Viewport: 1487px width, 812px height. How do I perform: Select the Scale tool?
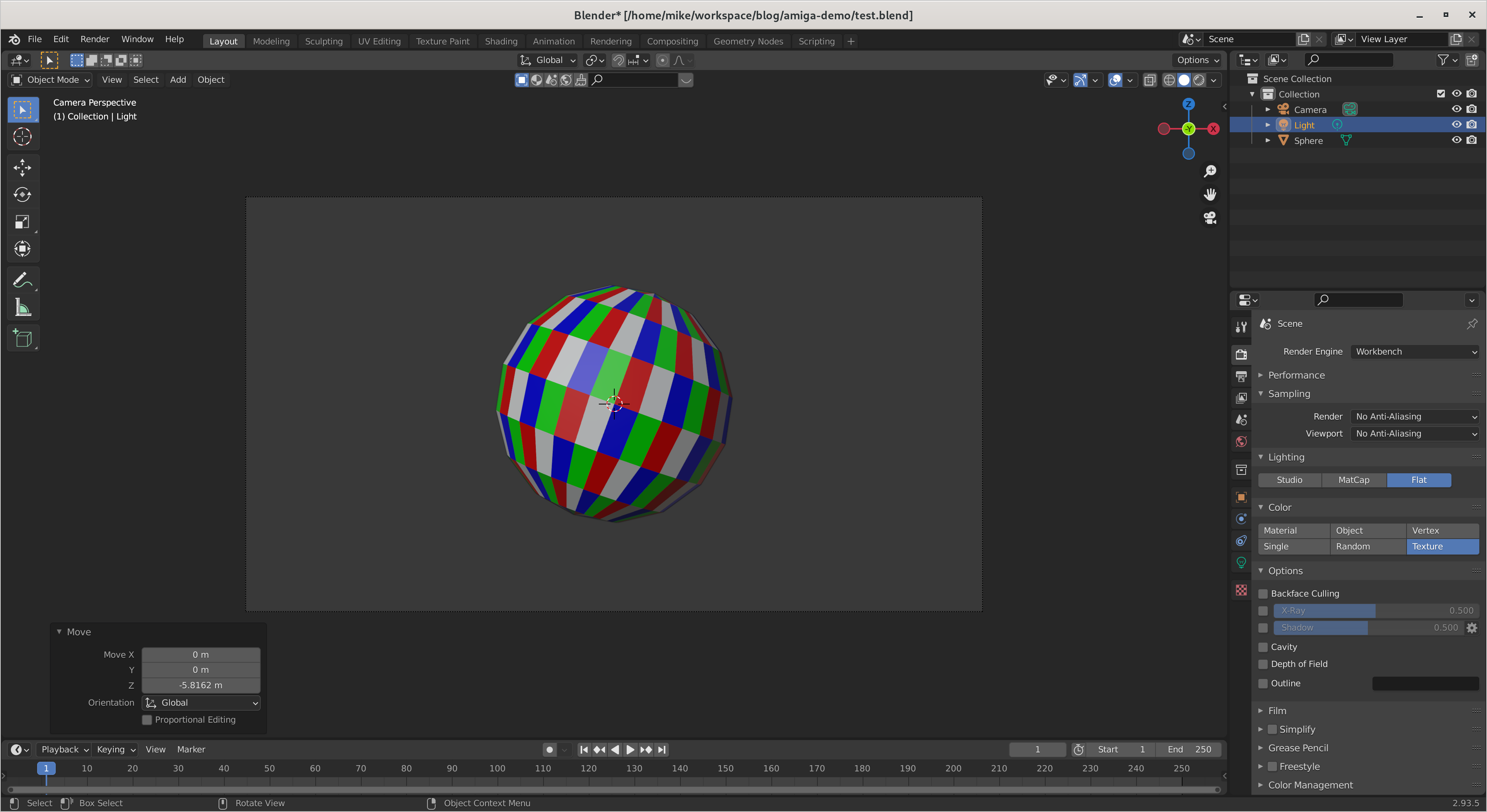point(22,222)
